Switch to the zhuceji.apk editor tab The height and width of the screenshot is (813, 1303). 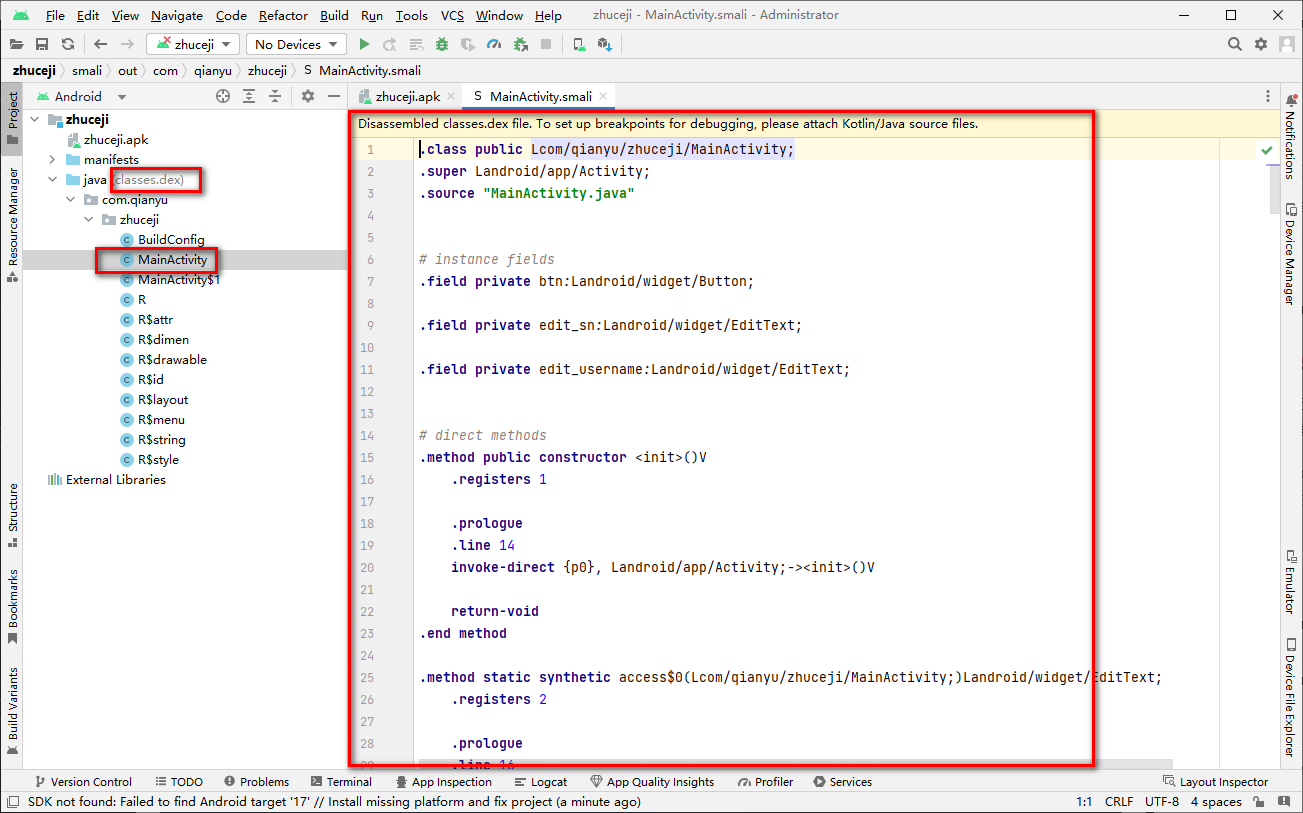pos(410,96)
